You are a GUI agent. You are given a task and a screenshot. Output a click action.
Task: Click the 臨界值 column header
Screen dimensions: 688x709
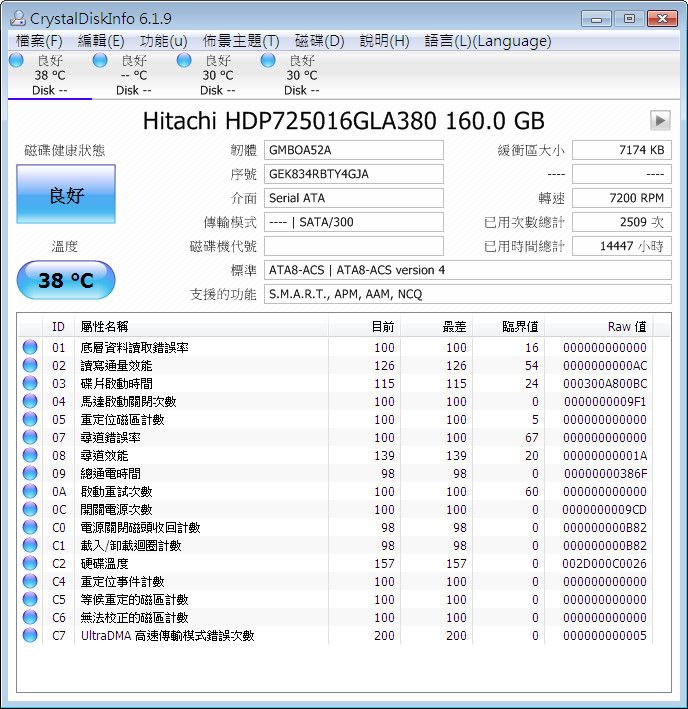pos(509,326)
